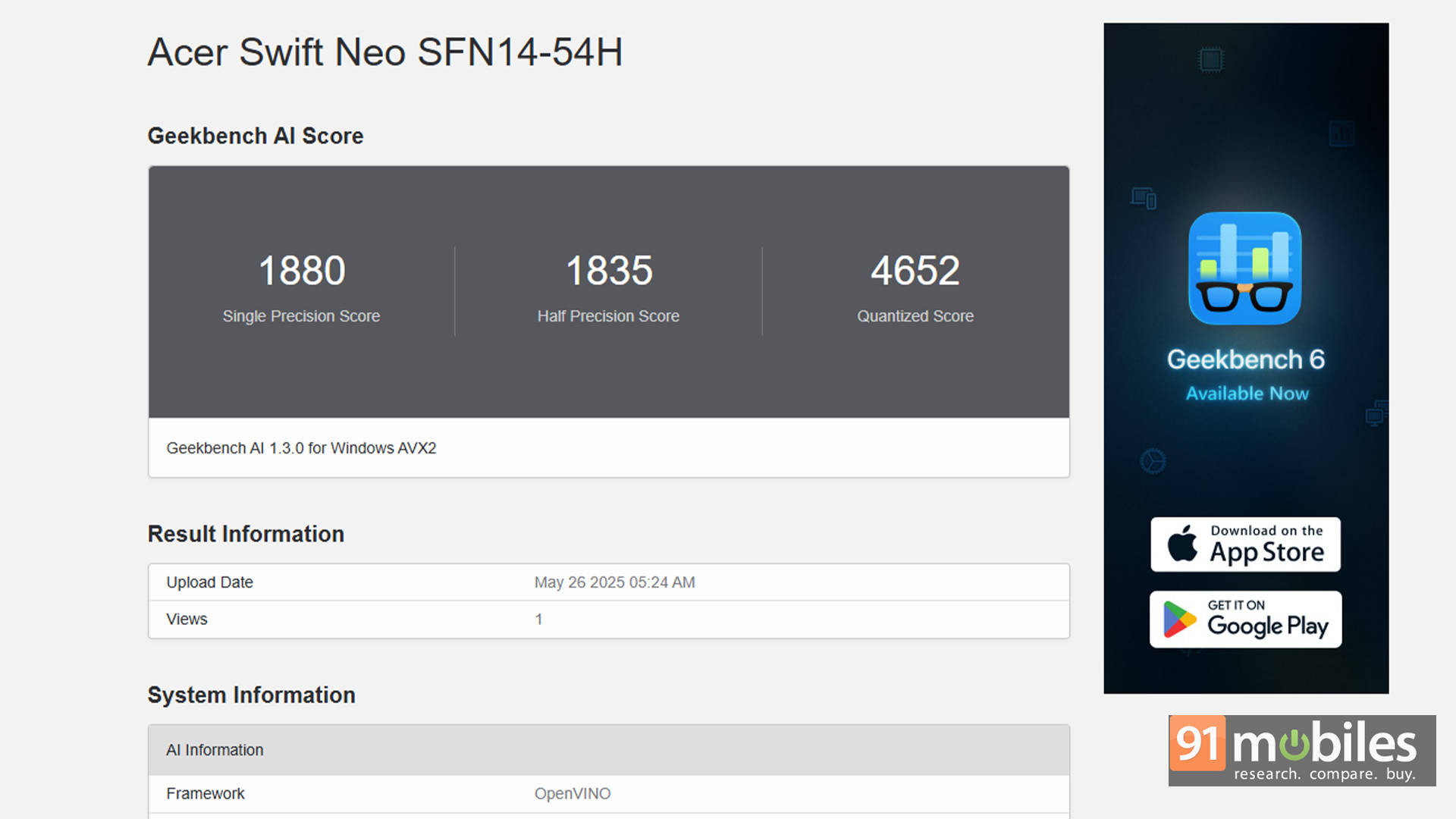Click the System Information heading
The image size is (1456, 819).
[x=251, y=695]
